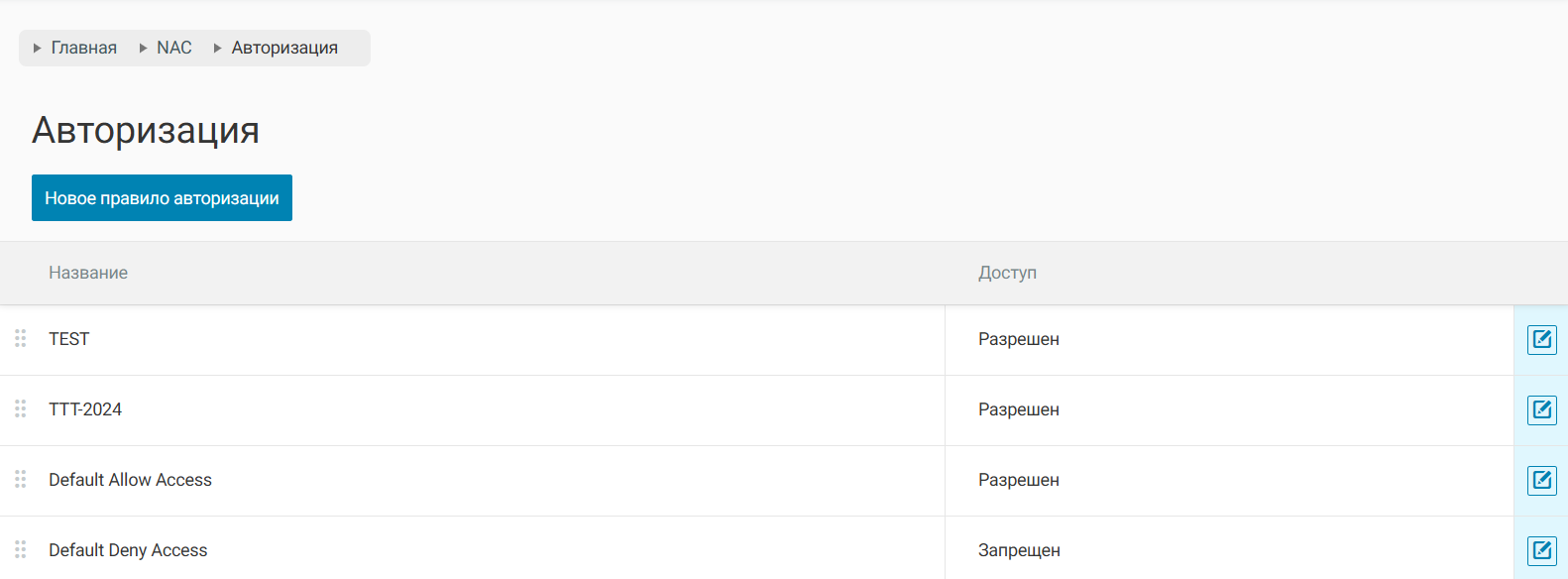
Task: Click the drag handle beside TTT-2024
Action: coord(20,409)
